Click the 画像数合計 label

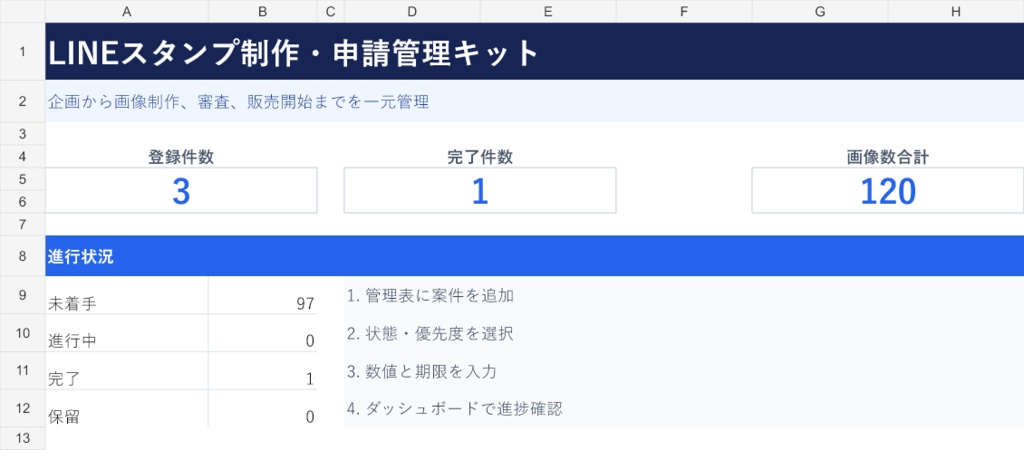tap(888, 157)
